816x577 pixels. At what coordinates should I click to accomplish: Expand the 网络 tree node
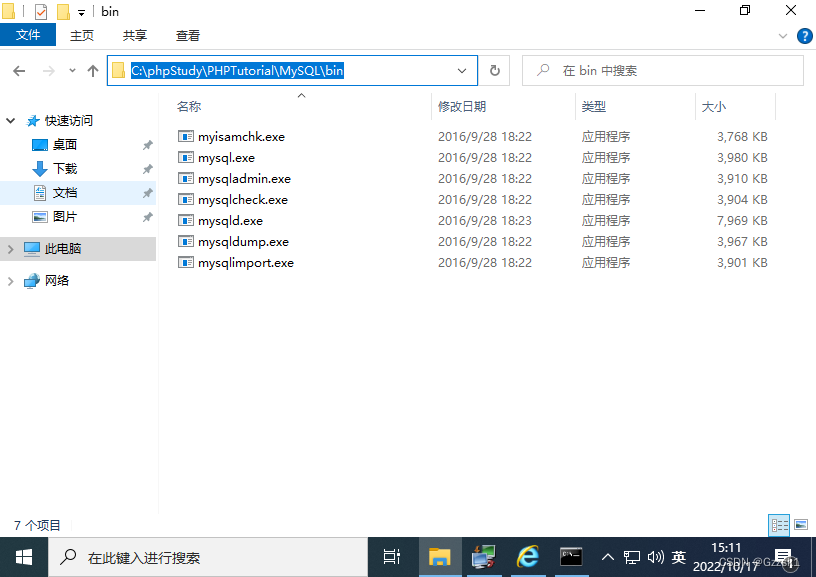(x=10, y=281)
